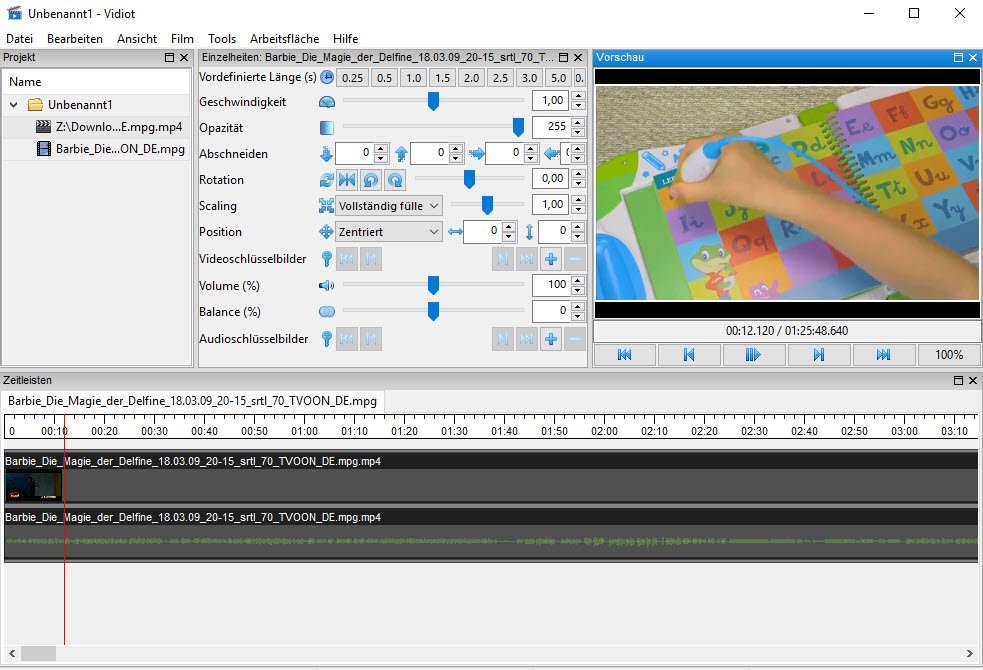Image resolution: width=983 pixels, height=670 pixels.
Task: Jump to start in preview playback controls
Action: (625, 355)
